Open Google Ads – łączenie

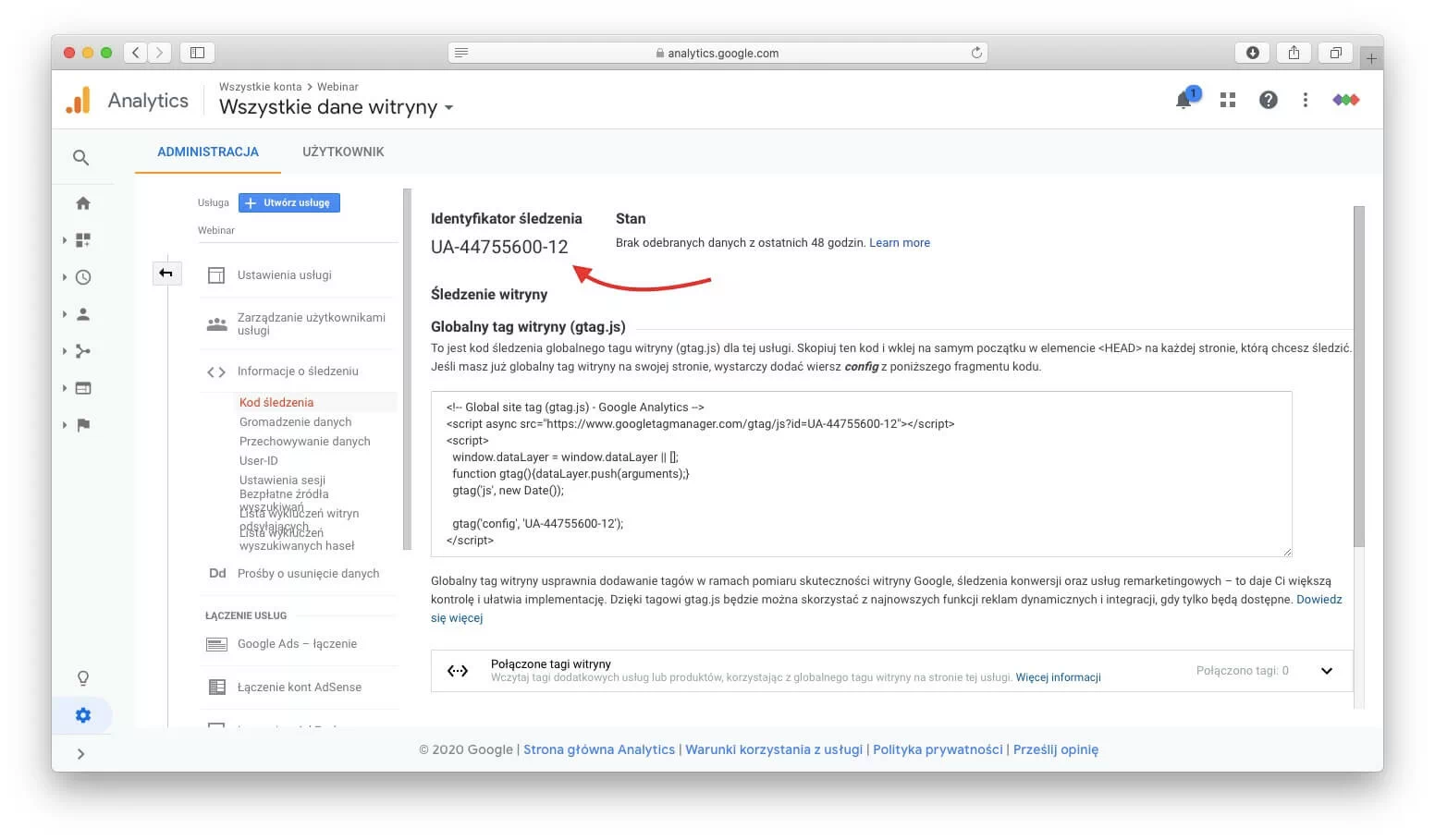click(296, 644)
